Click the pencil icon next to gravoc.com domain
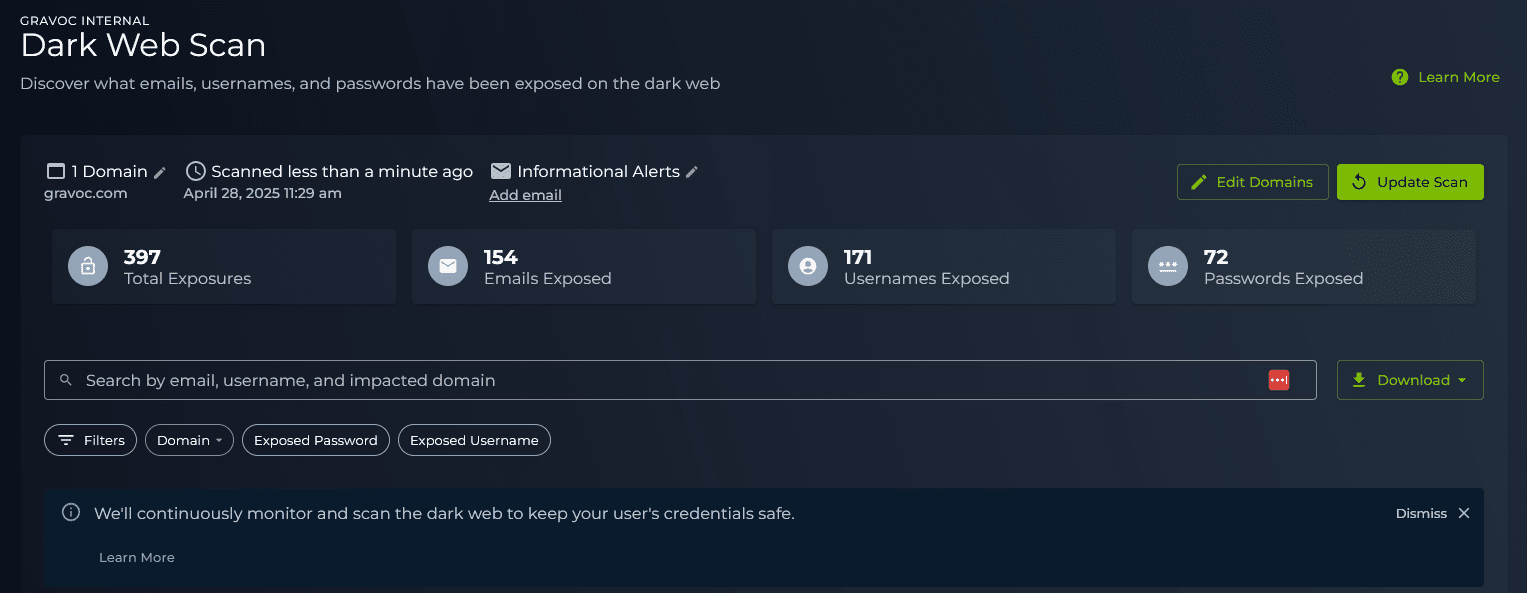The width and height of the screenshot is (1527, 593). [x=160, y=172]
